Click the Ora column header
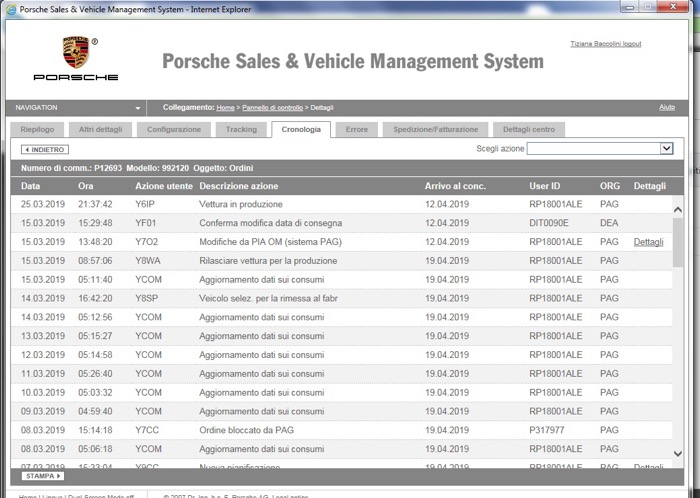The height and width of the screenshot is (498, 700). coord(86,186)
